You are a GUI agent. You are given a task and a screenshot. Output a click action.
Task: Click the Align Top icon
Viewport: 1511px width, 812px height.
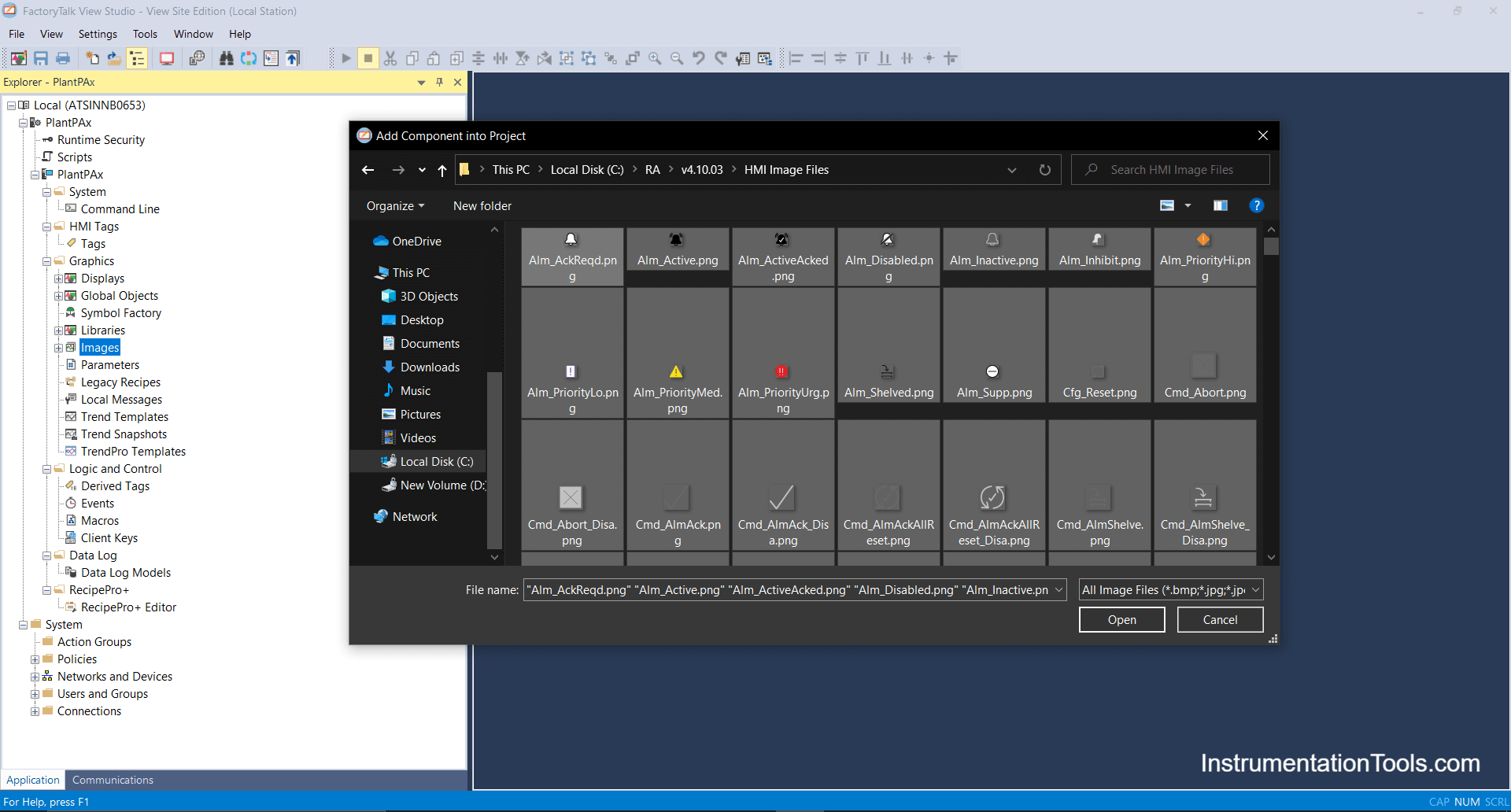point(863,58)
